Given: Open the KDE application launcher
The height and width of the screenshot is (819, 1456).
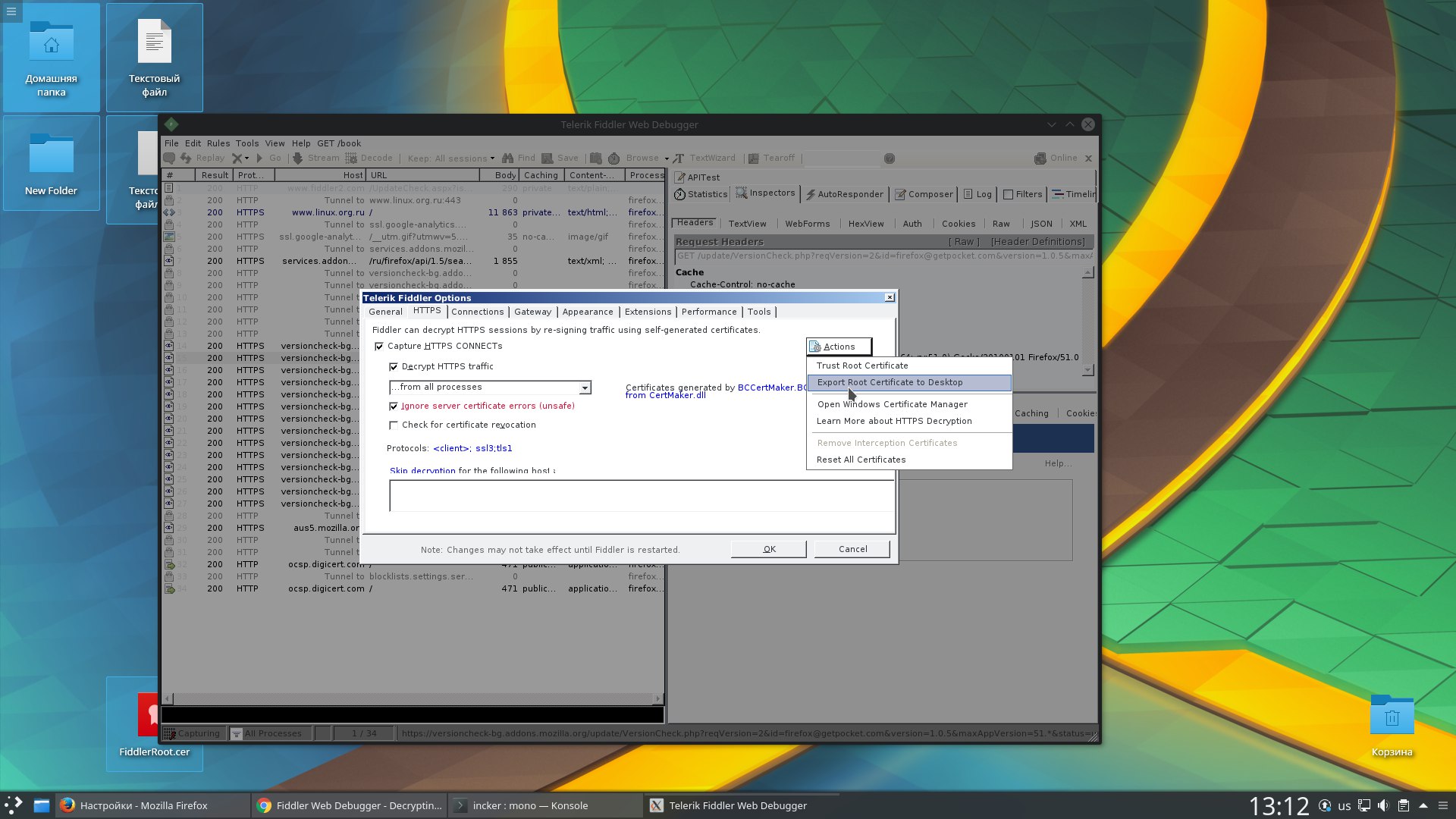Looking at the screenshot, I should click(14, 805).
